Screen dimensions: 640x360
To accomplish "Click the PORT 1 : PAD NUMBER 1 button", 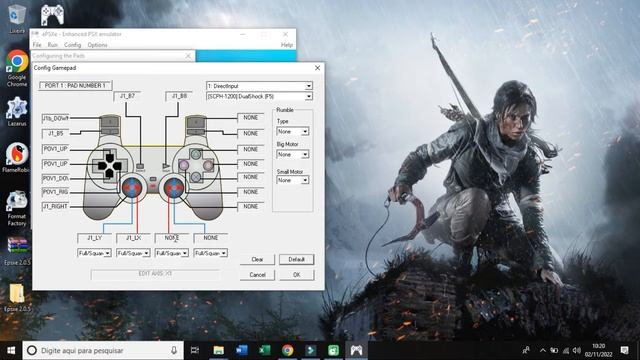I will tap(75, 85).
